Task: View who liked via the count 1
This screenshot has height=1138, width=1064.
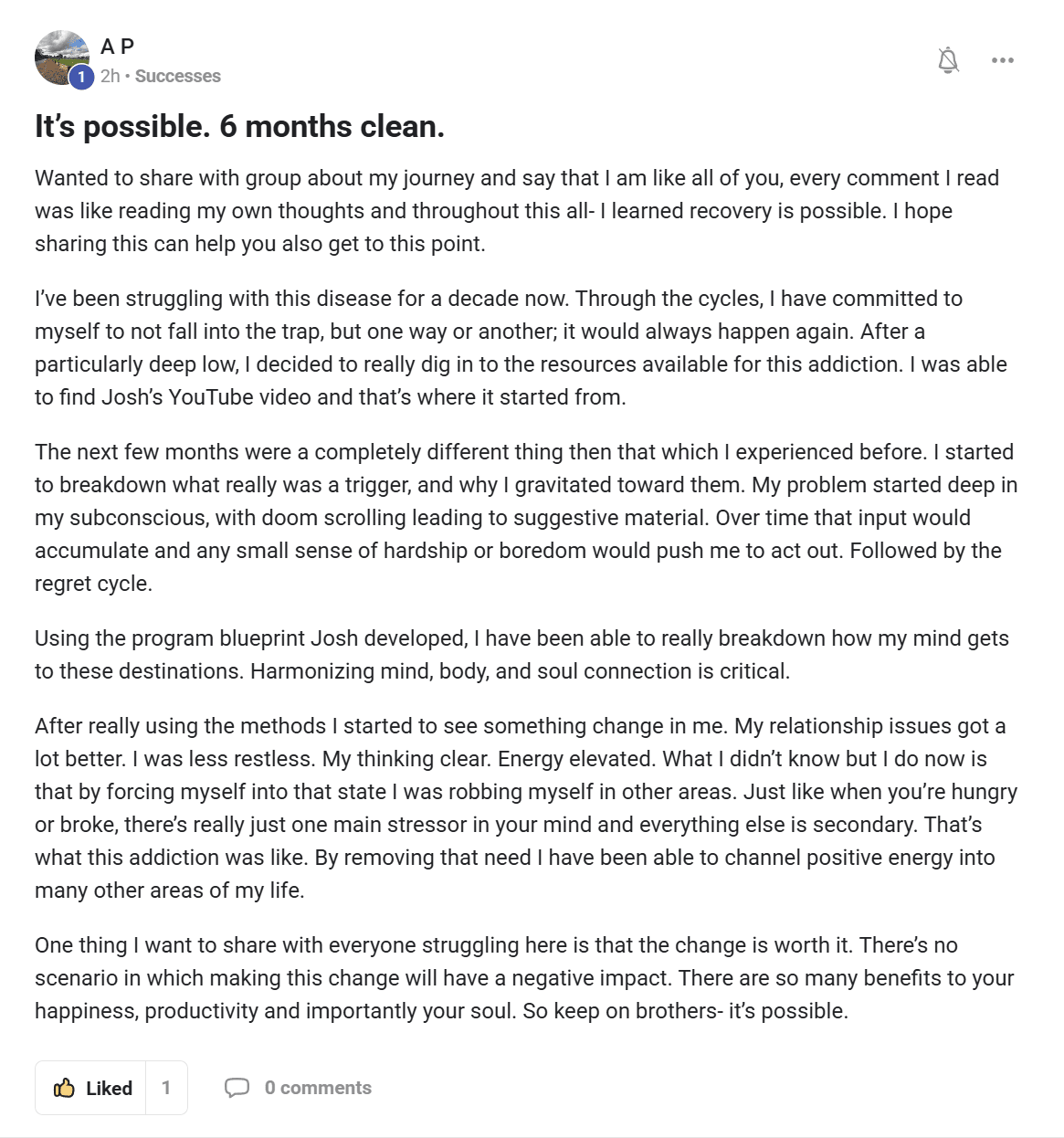Action: pos(166,1088)
